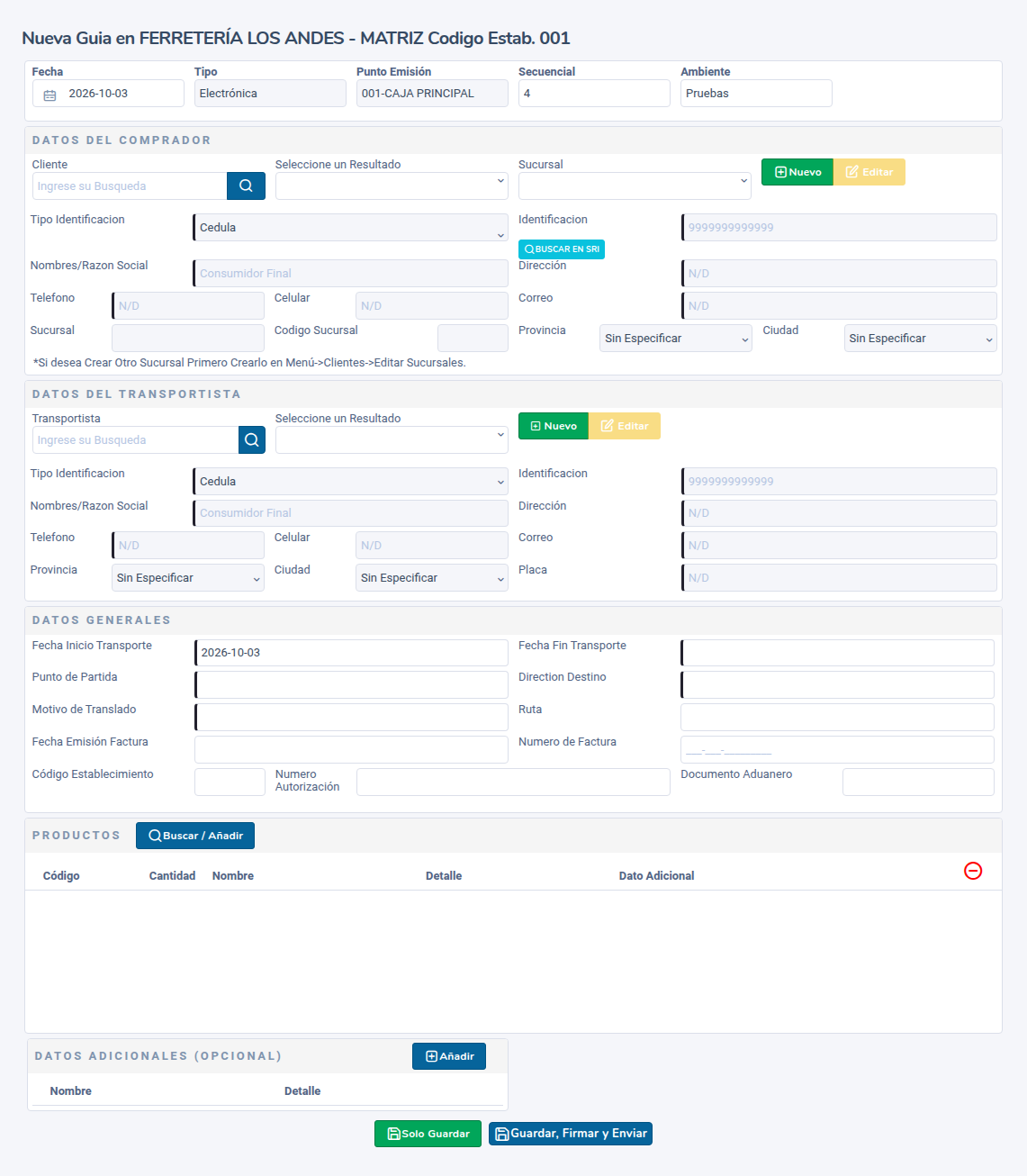The height and width of the screenshot is (1176, 1027).
Task: Click the Documento Aduanero field
Action: coord(918,782)
